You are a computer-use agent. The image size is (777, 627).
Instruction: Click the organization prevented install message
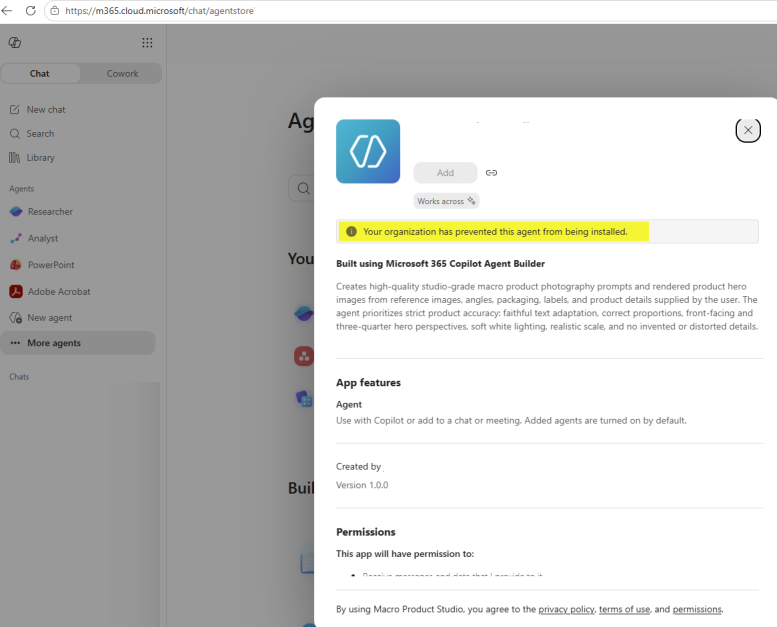pyautogui.click(x=495, y=231)
